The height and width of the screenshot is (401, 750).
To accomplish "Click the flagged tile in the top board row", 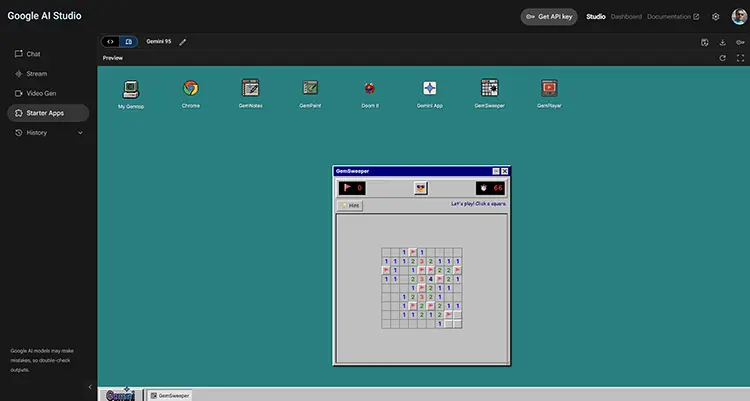I will 413,252.
